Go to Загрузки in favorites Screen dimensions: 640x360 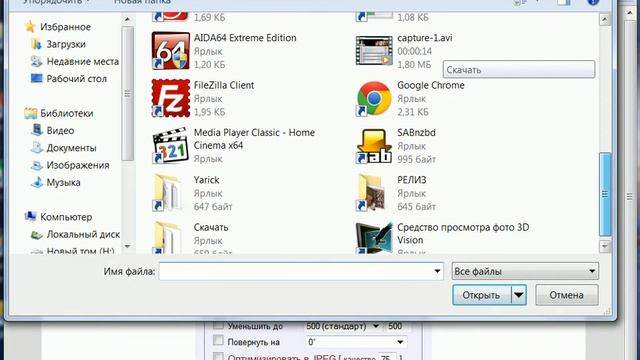(x=66, y=44)
